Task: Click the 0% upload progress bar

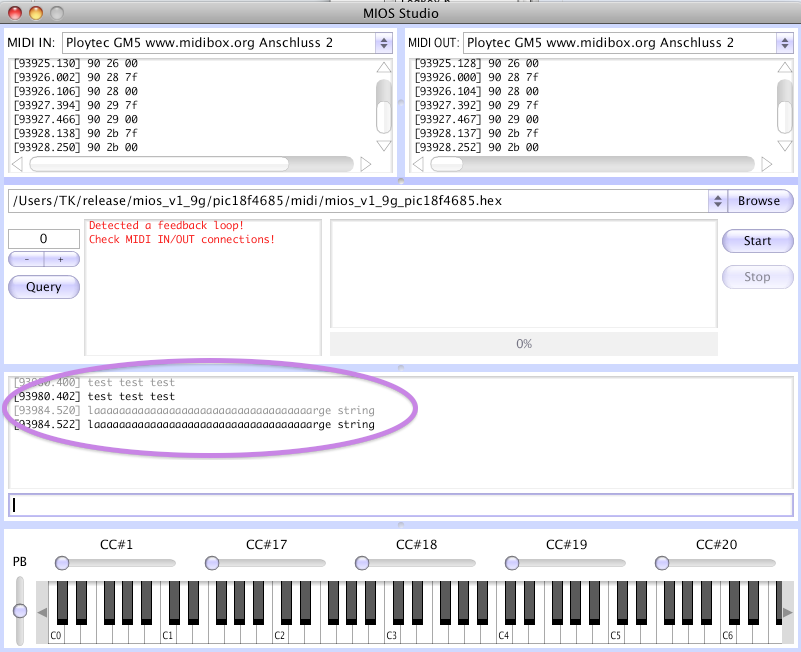Action: [x=524, y=344]
